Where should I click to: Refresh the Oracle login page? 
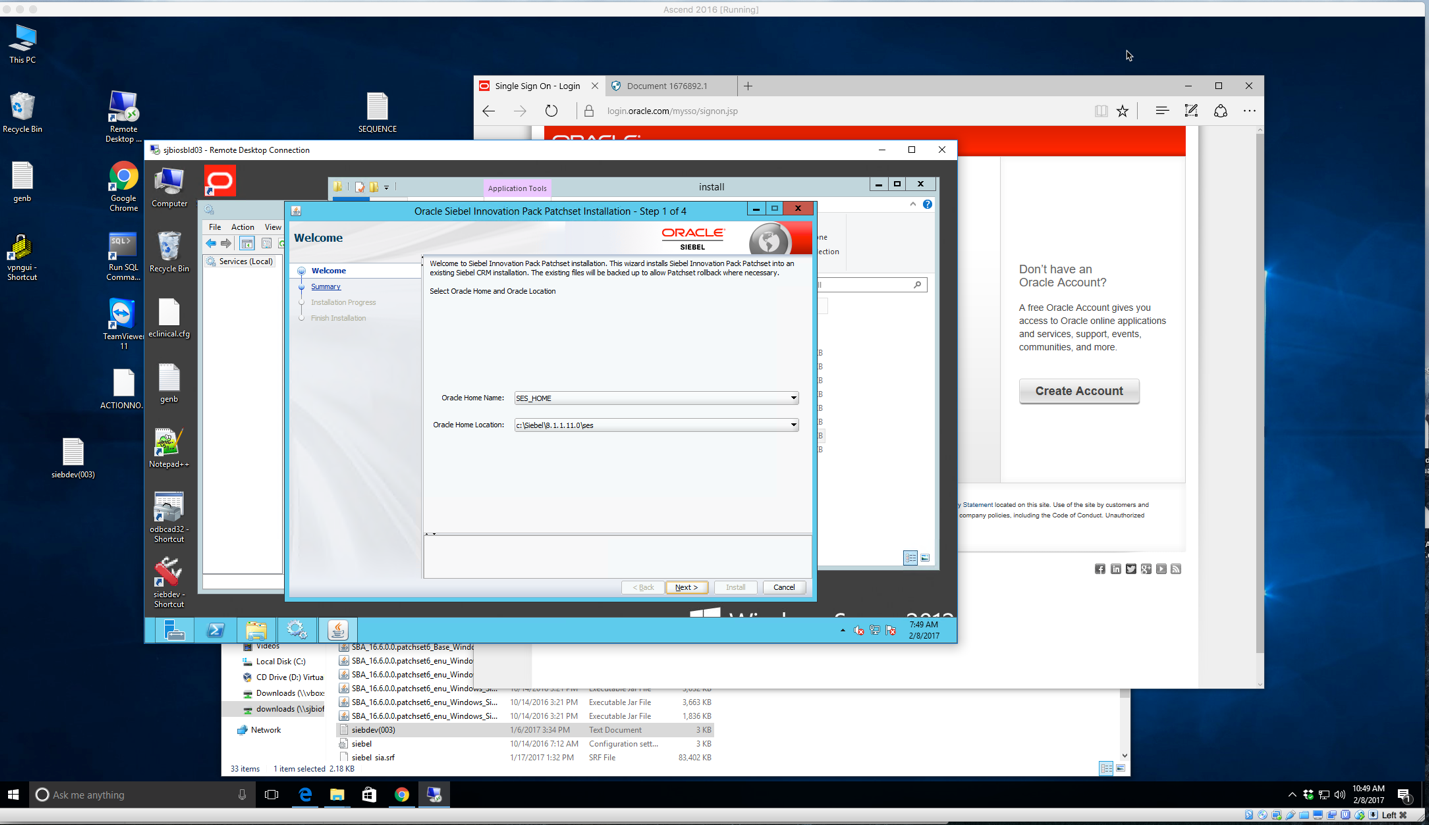(551, 111)
